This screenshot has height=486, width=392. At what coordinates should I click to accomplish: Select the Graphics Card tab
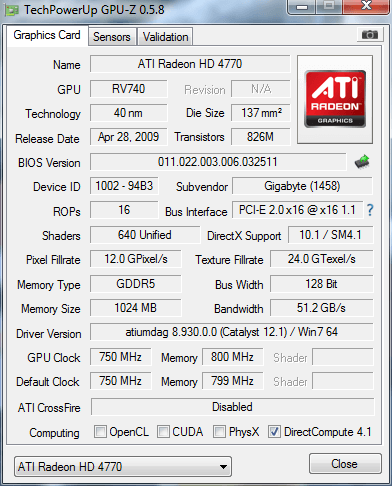point(47,35)
